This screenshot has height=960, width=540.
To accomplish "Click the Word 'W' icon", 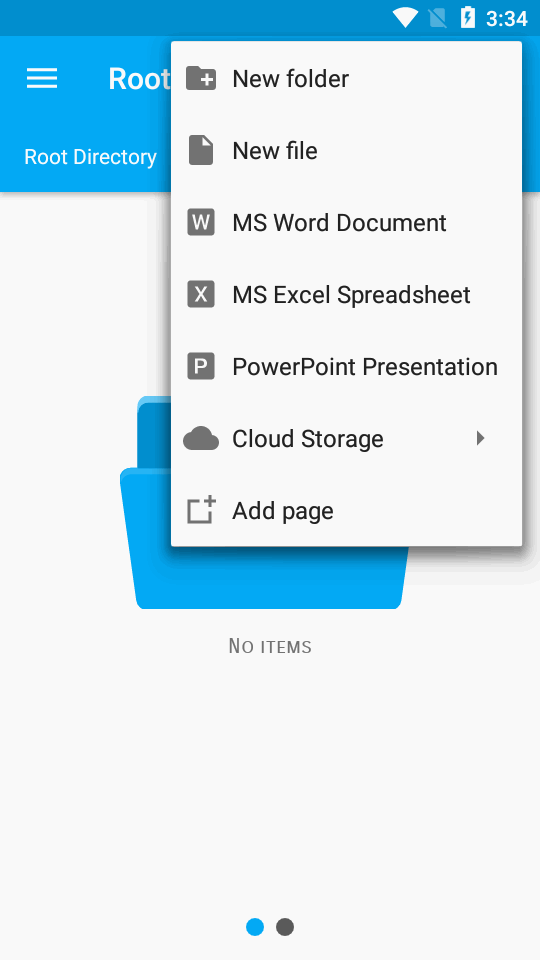I will click(201, 222).
